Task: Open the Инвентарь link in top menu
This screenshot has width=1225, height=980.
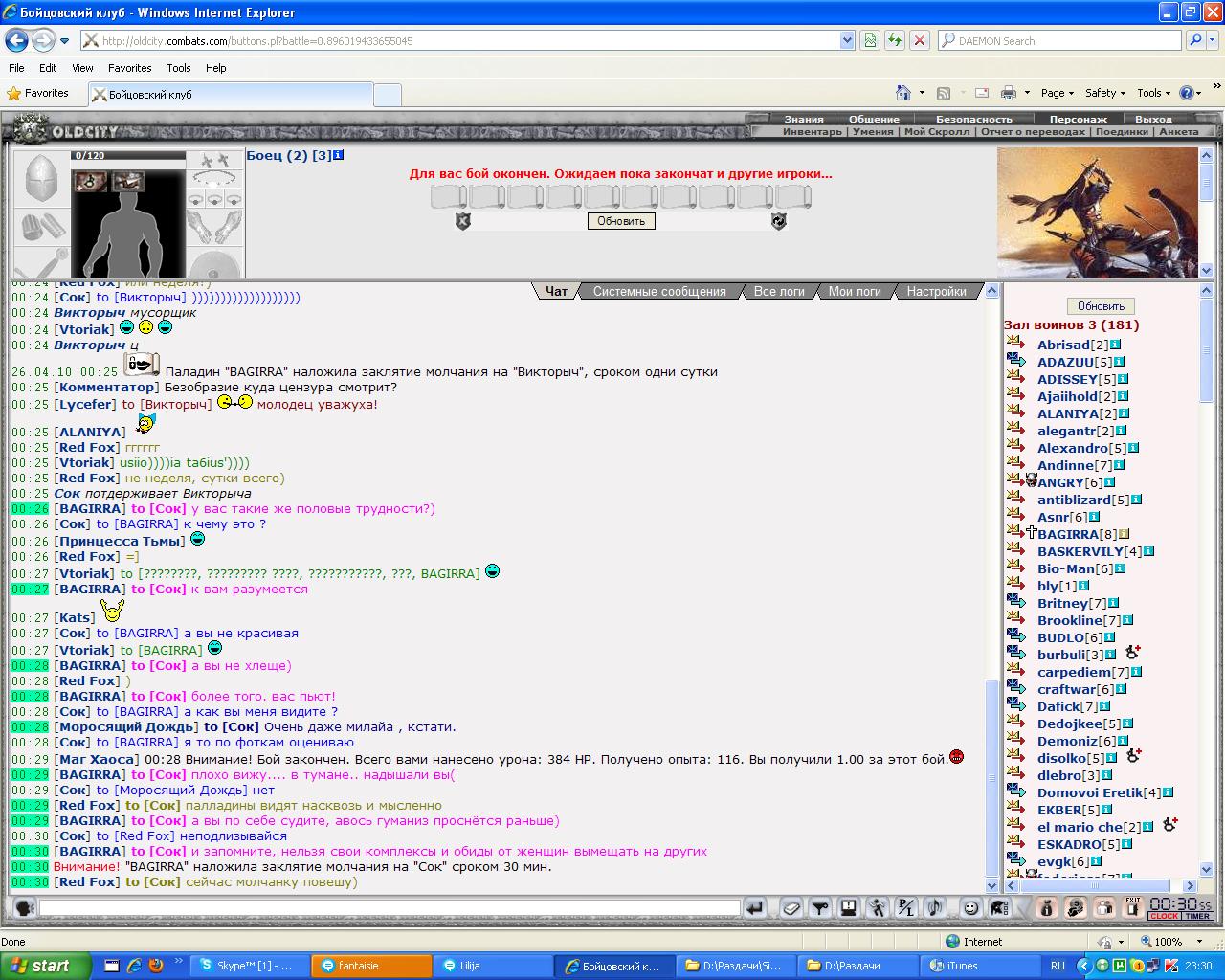Action: pyautogui.click(x=813, y=131)
